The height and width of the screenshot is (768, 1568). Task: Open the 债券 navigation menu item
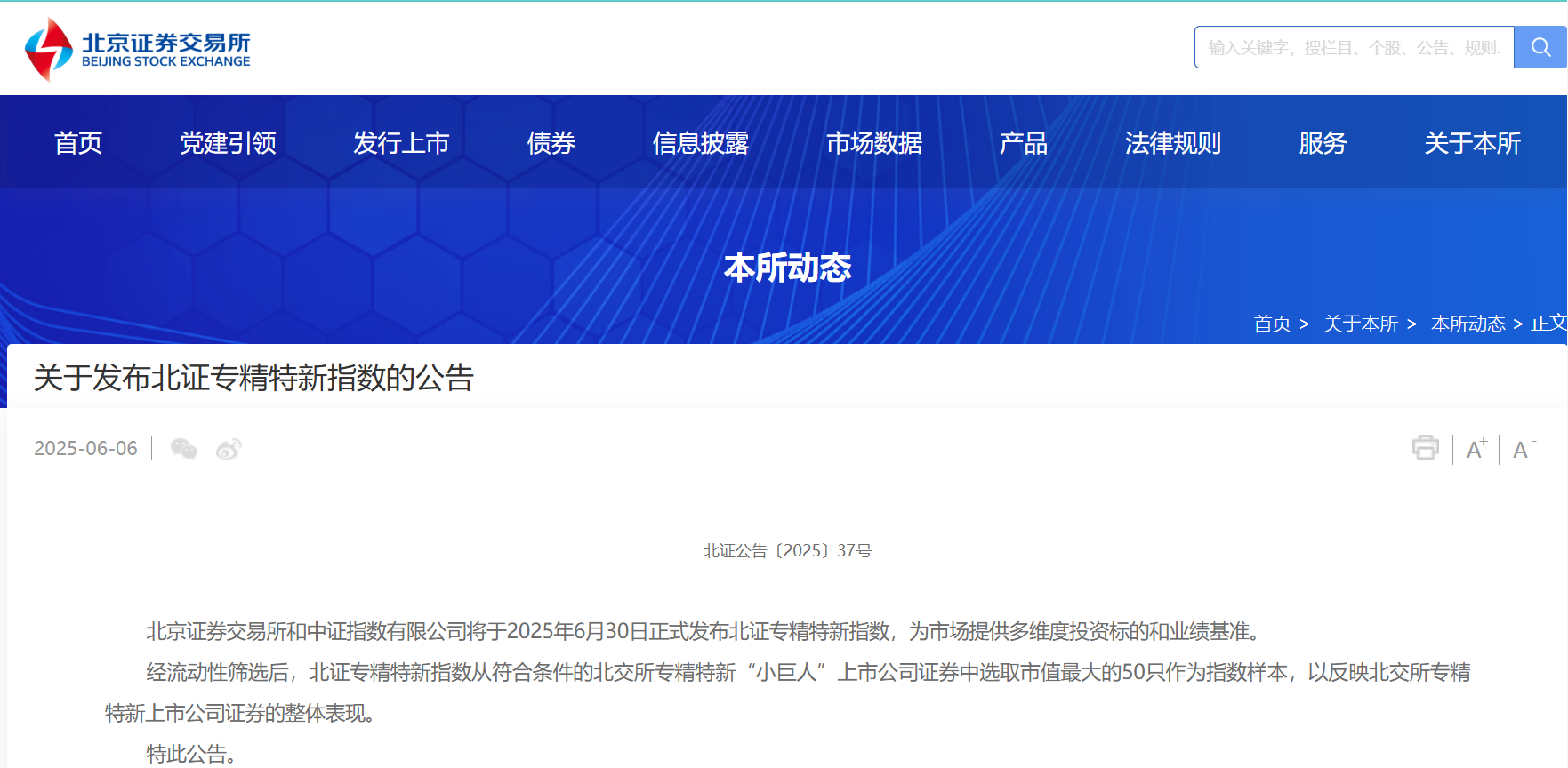[x=551, y=143]
